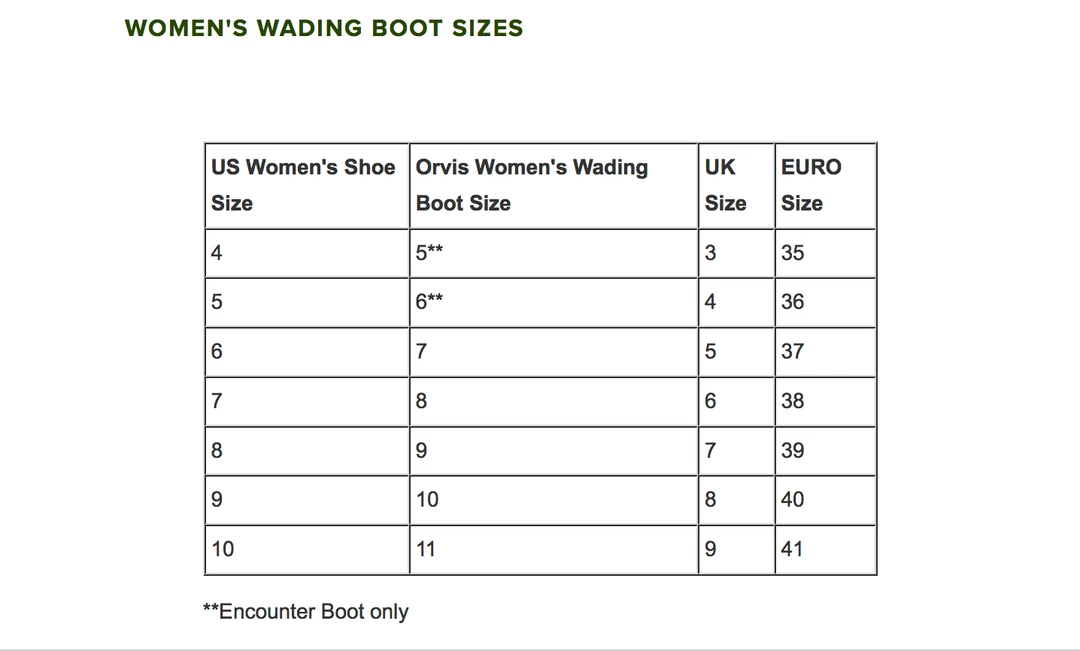This screenshot has height=651, width=1080.
Task: Select the EURO size 37 cell
Action: [793, 352]
